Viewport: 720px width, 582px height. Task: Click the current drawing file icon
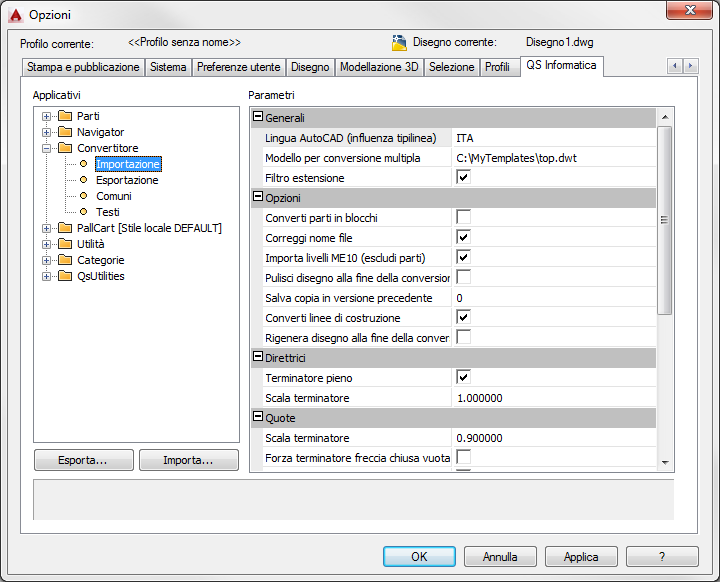[x=399, y=43]
